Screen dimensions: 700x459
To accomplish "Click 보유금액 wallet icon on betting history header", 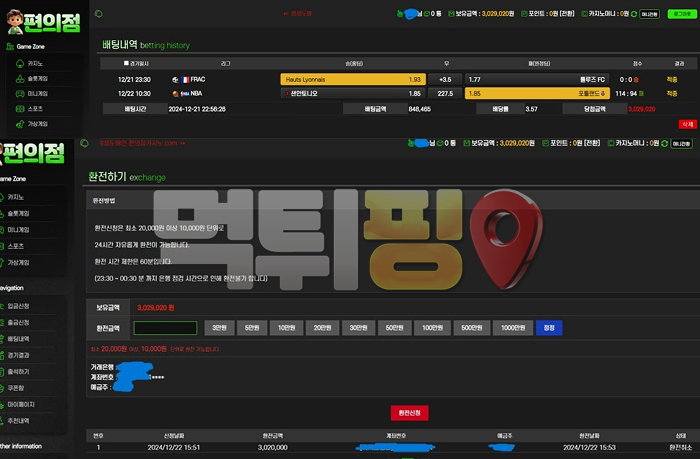I will (451, 14).
